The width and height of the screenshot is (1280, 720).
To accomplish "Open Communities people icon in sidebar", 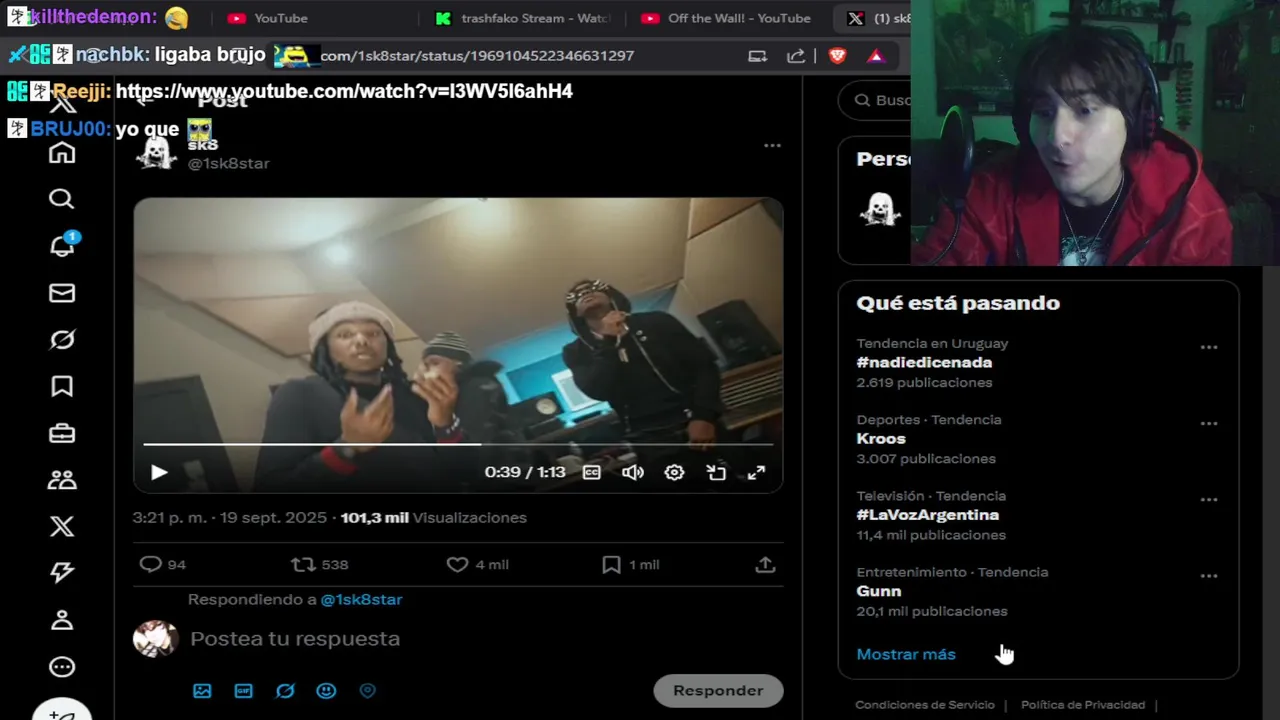I will tap(62, 480).
